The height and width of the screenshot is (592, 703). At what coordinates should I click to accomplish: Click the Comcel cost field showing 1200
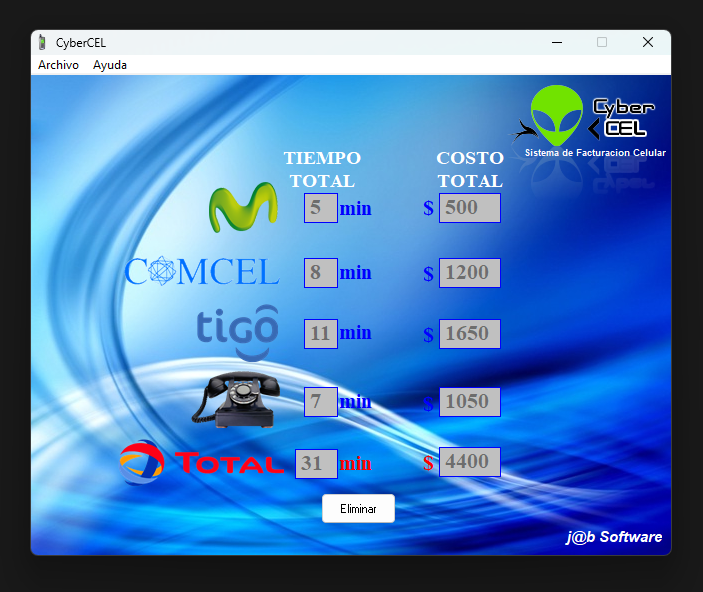pyautogui.click(x=469, y=273)
